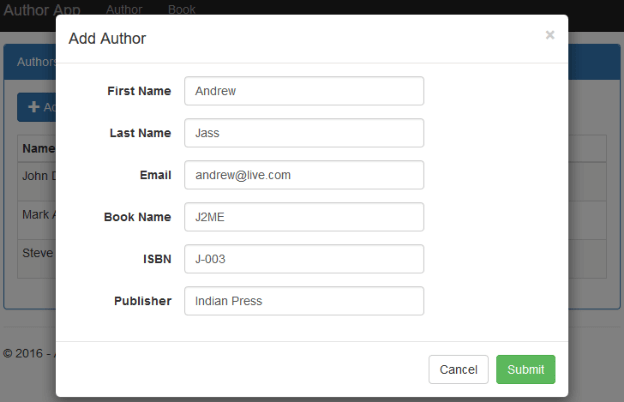Click the First Name label

pyautogui.click(x=139, y=91)
